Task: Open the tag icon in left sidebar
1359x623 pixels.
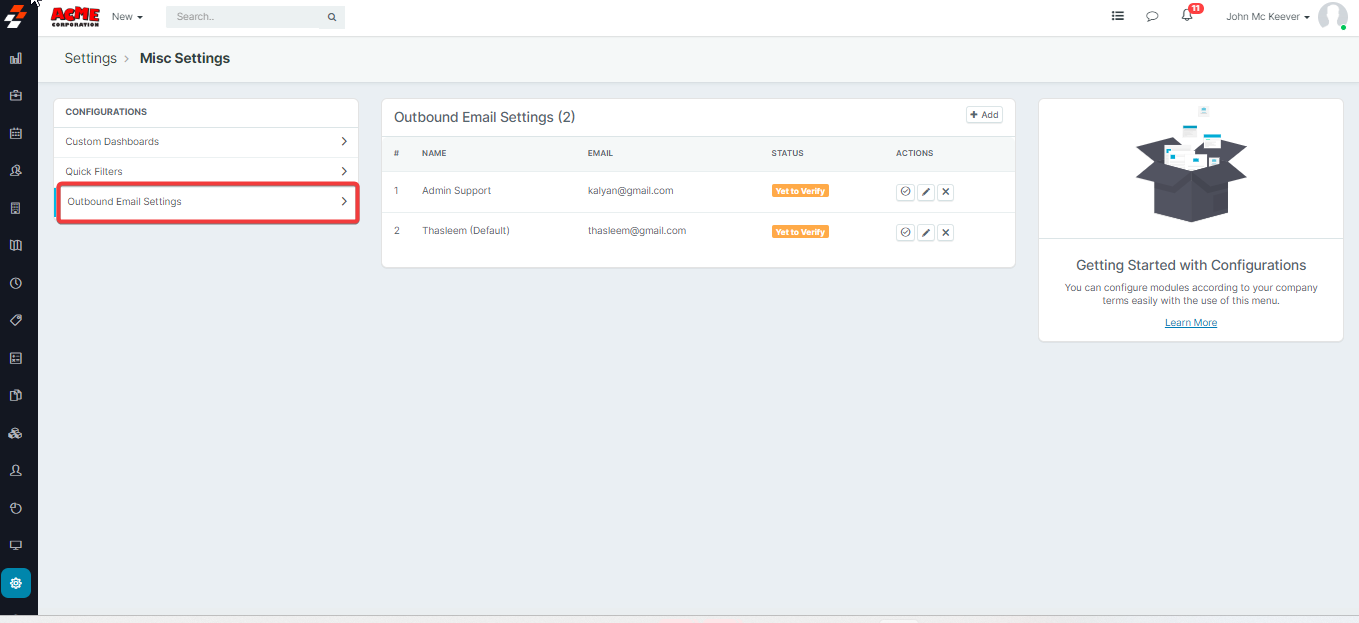Action: pos(16,320)
